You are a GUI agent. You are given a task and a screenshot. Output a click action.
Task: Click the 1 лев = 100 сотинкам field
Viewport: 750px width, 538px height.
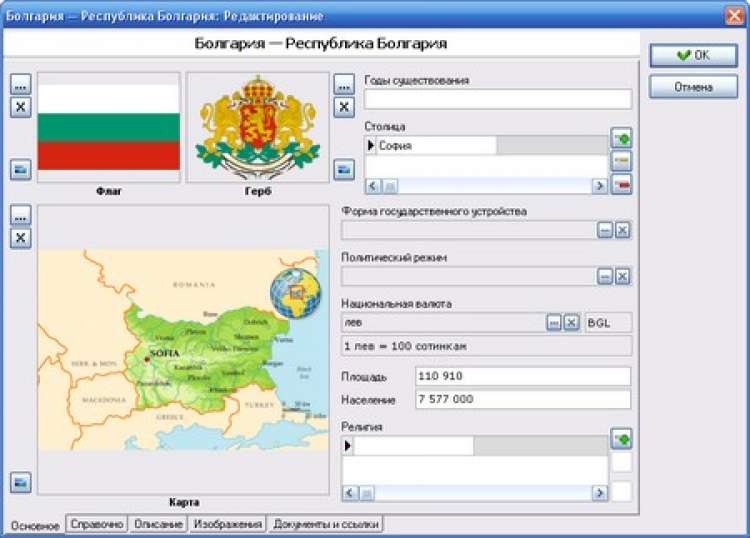point(486,346)
